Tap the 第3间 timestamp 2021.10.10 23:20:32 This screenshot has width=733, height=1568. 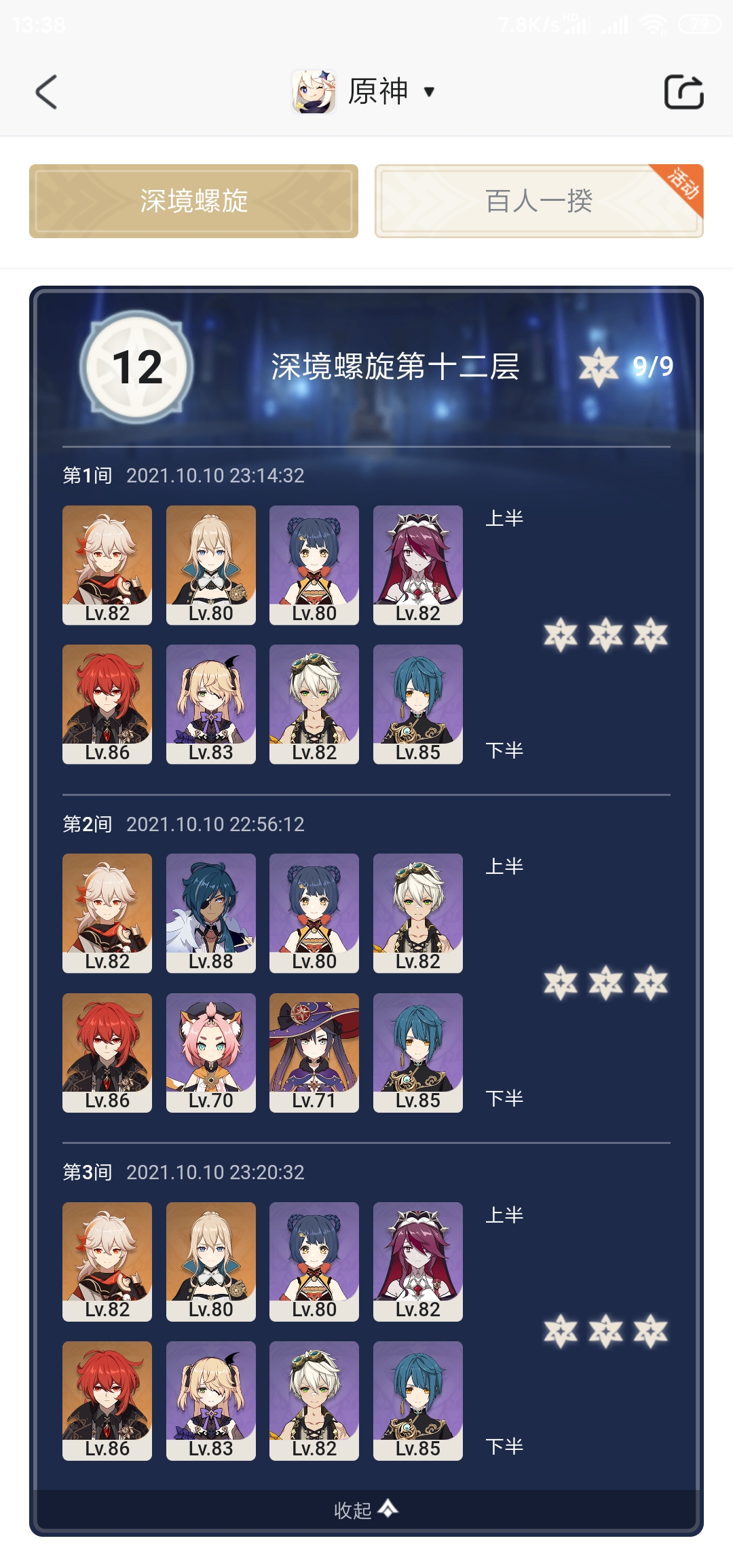pos(215,1172)
